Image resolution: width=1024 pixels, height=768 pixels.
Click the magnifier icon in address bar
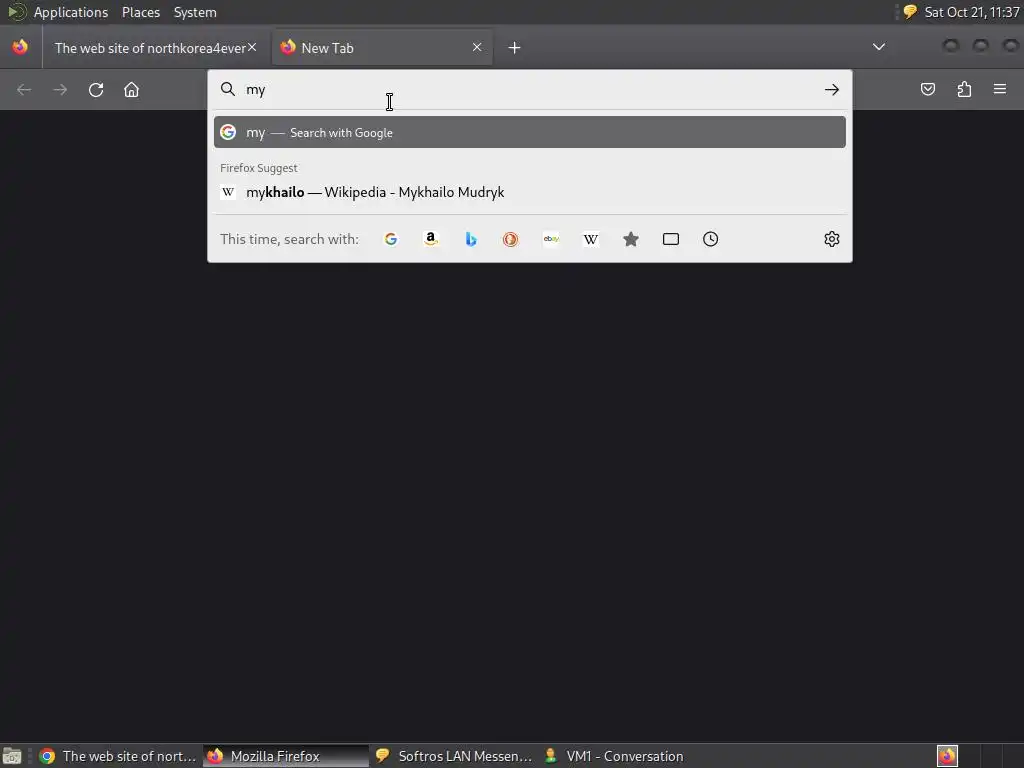(x=227, y=89)
